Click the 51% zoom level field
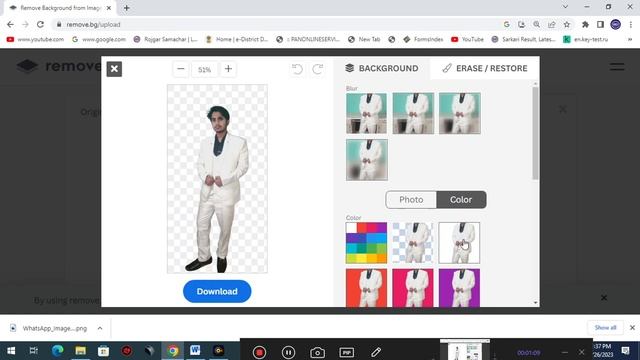 point(204,69)
